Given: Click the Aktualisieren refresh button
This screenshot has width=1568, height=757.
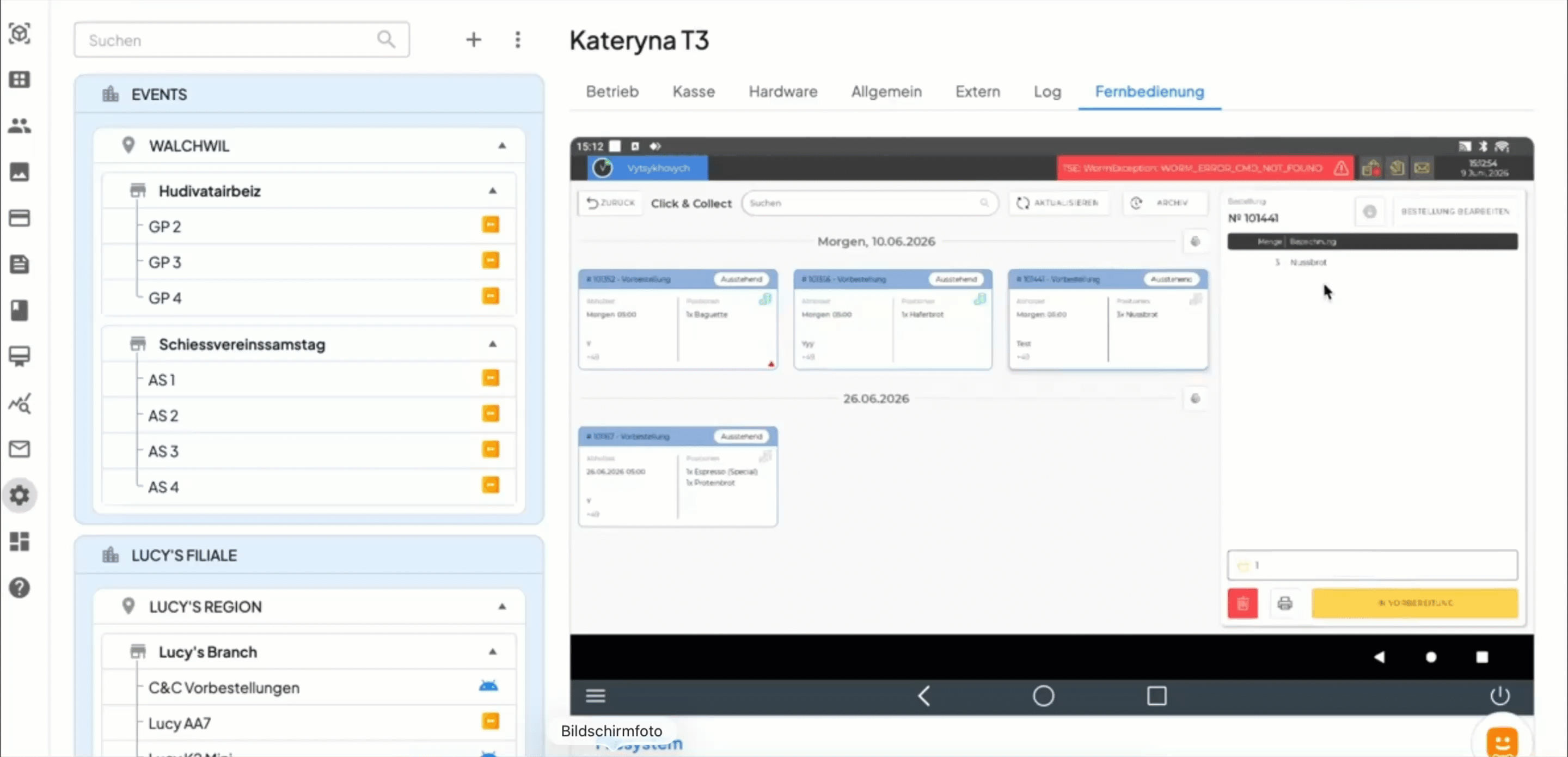Looking at the screenshot, I should [x=1058, y=203].
